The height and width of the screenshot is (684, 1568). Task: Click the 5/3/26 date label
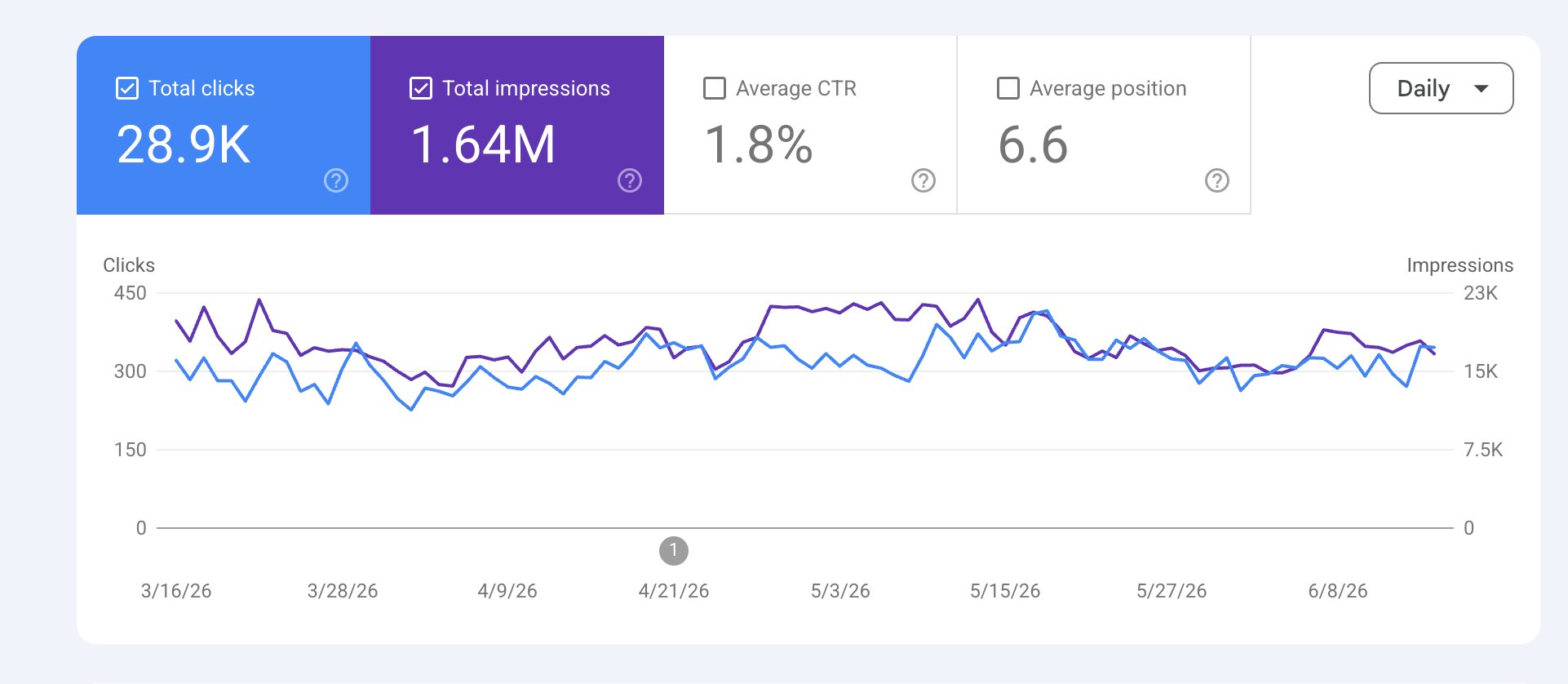tap(840, 591)
